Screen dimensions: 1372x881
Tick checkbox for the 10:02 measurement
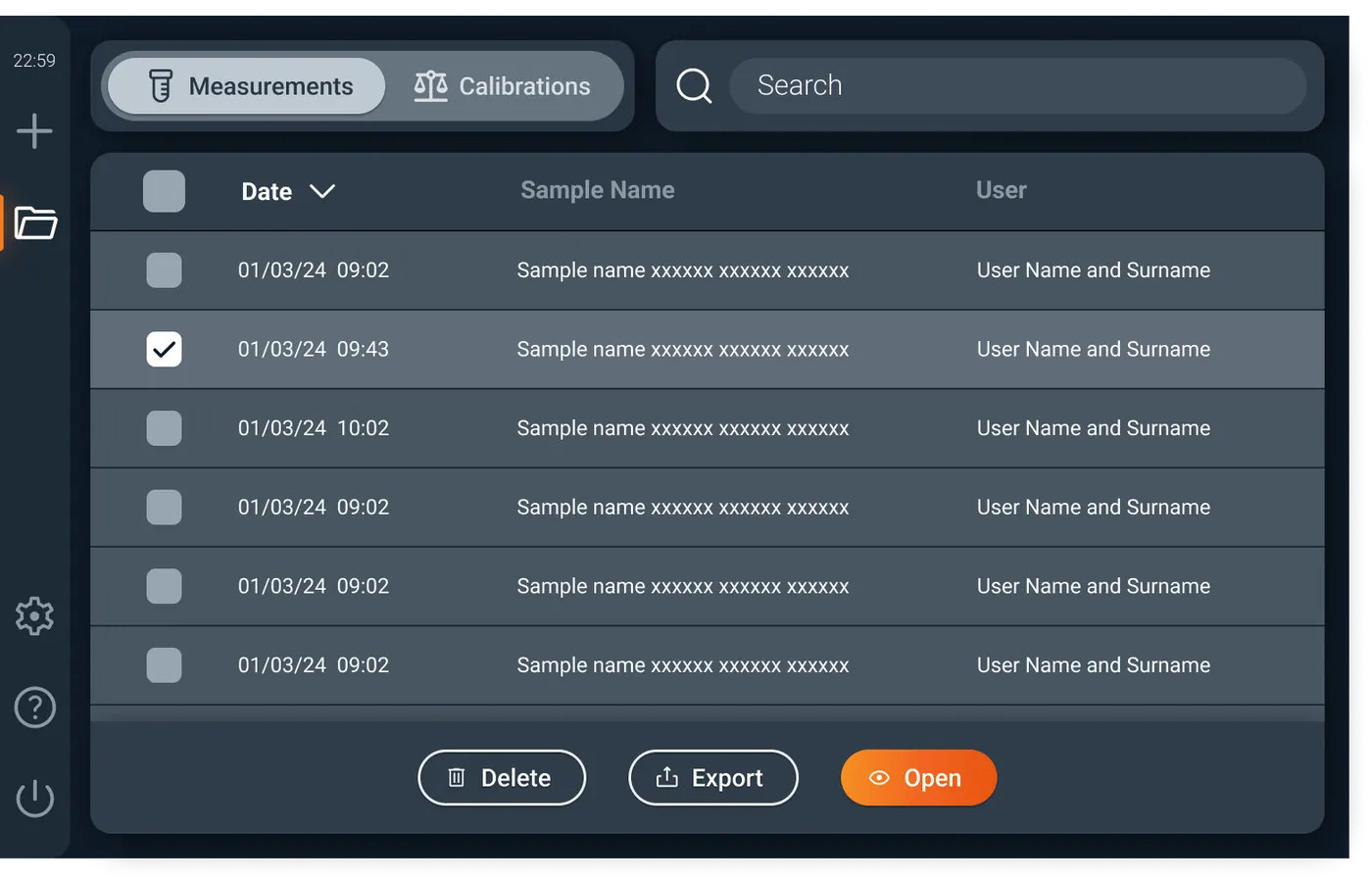click(x=164, y=428)
